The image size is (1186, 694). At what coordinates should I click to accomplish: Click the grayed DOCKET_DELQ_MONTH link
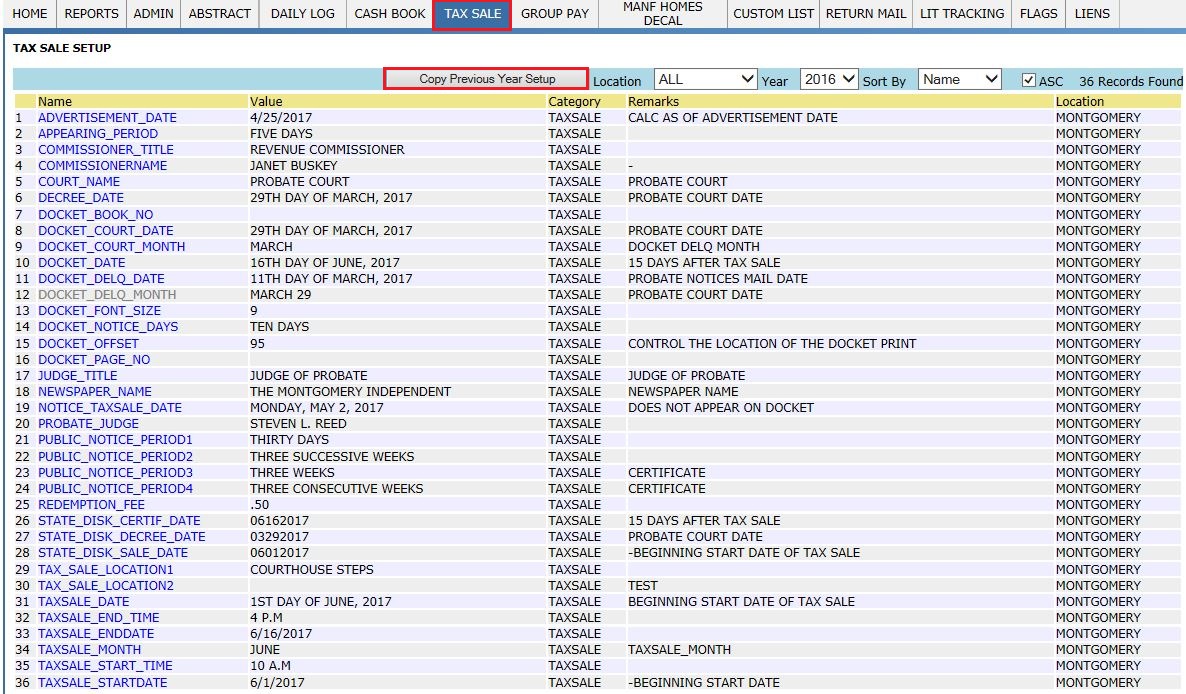(x=107, y=295)
